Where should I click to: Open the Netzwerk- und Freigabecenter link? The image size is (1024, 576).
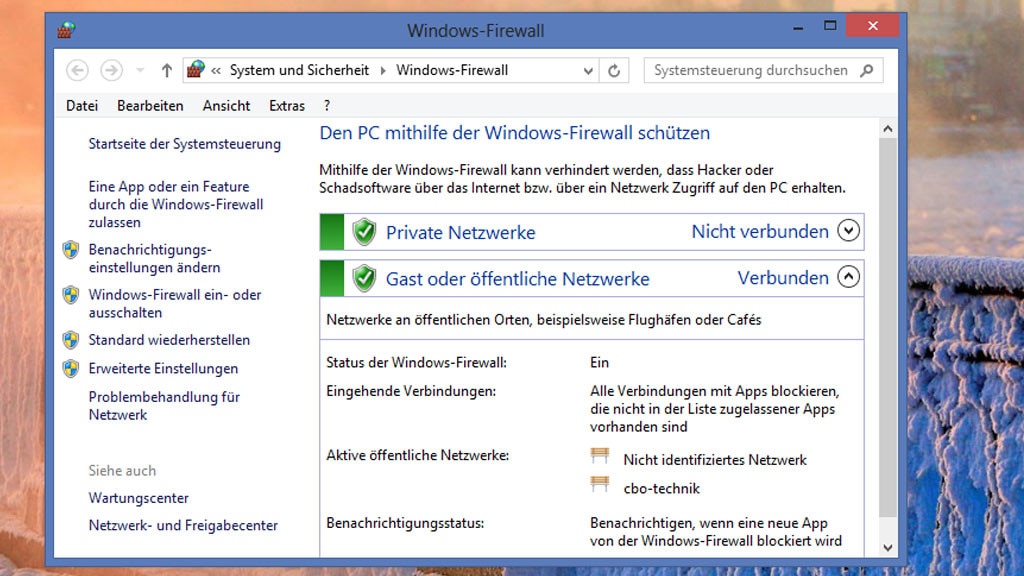tap(183, 525)
